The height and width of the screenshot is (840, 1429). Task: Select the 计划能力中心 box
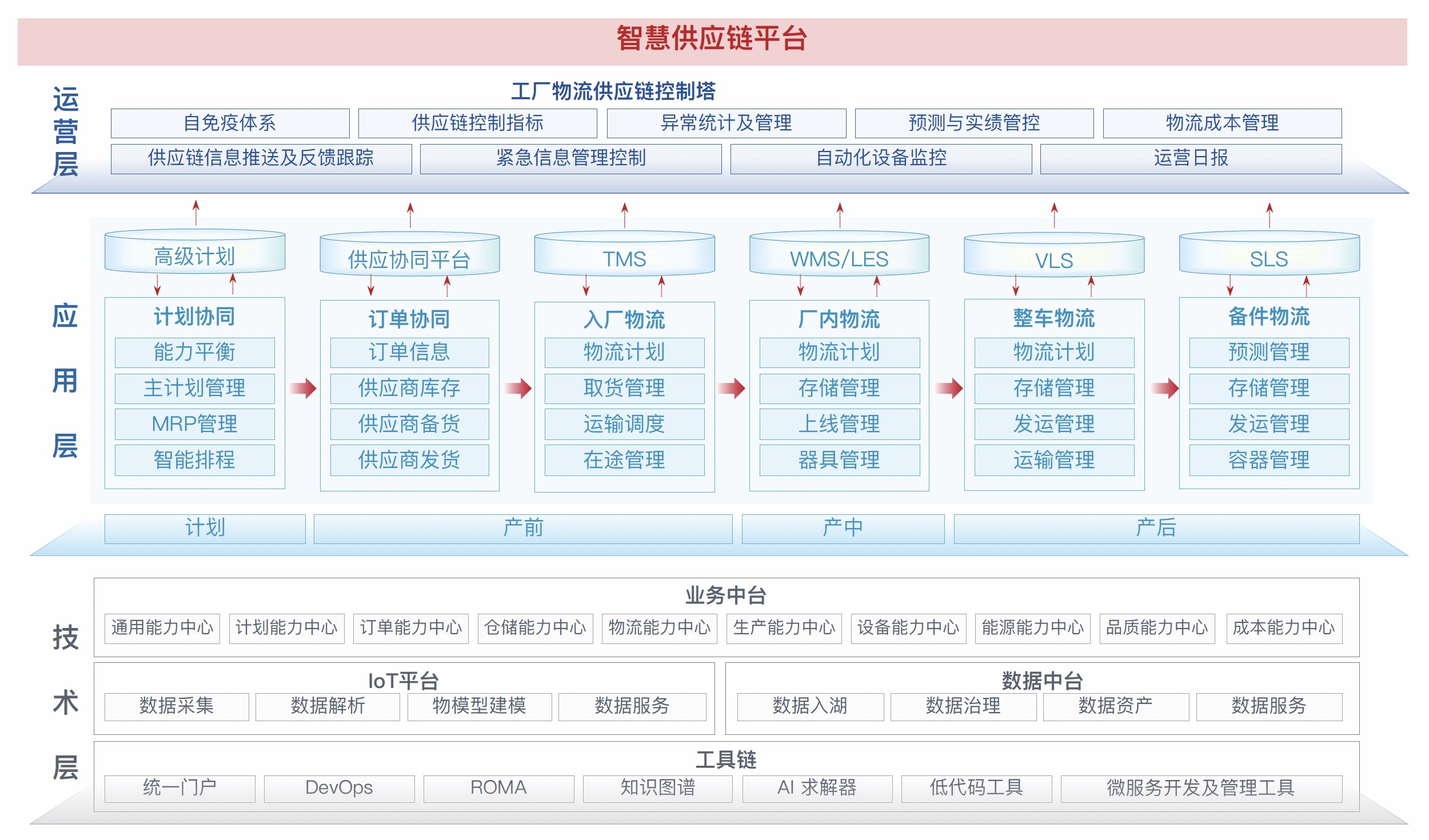[287, 628]
